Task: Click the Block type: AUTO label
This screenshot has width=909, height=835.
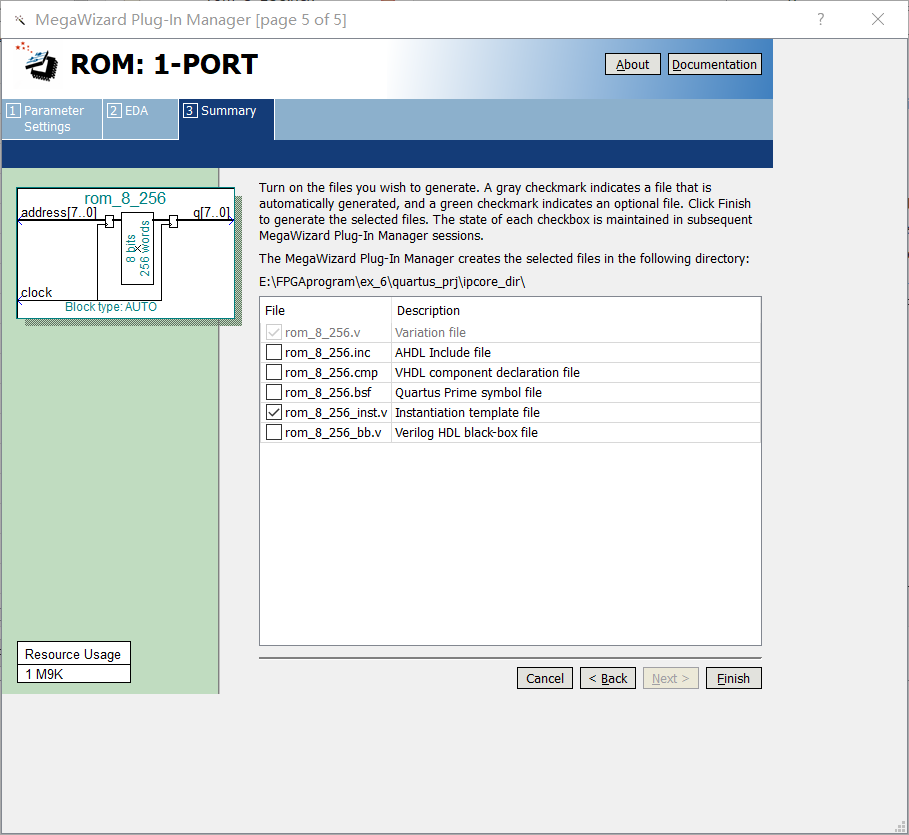Action: click(x=111, y=307)
